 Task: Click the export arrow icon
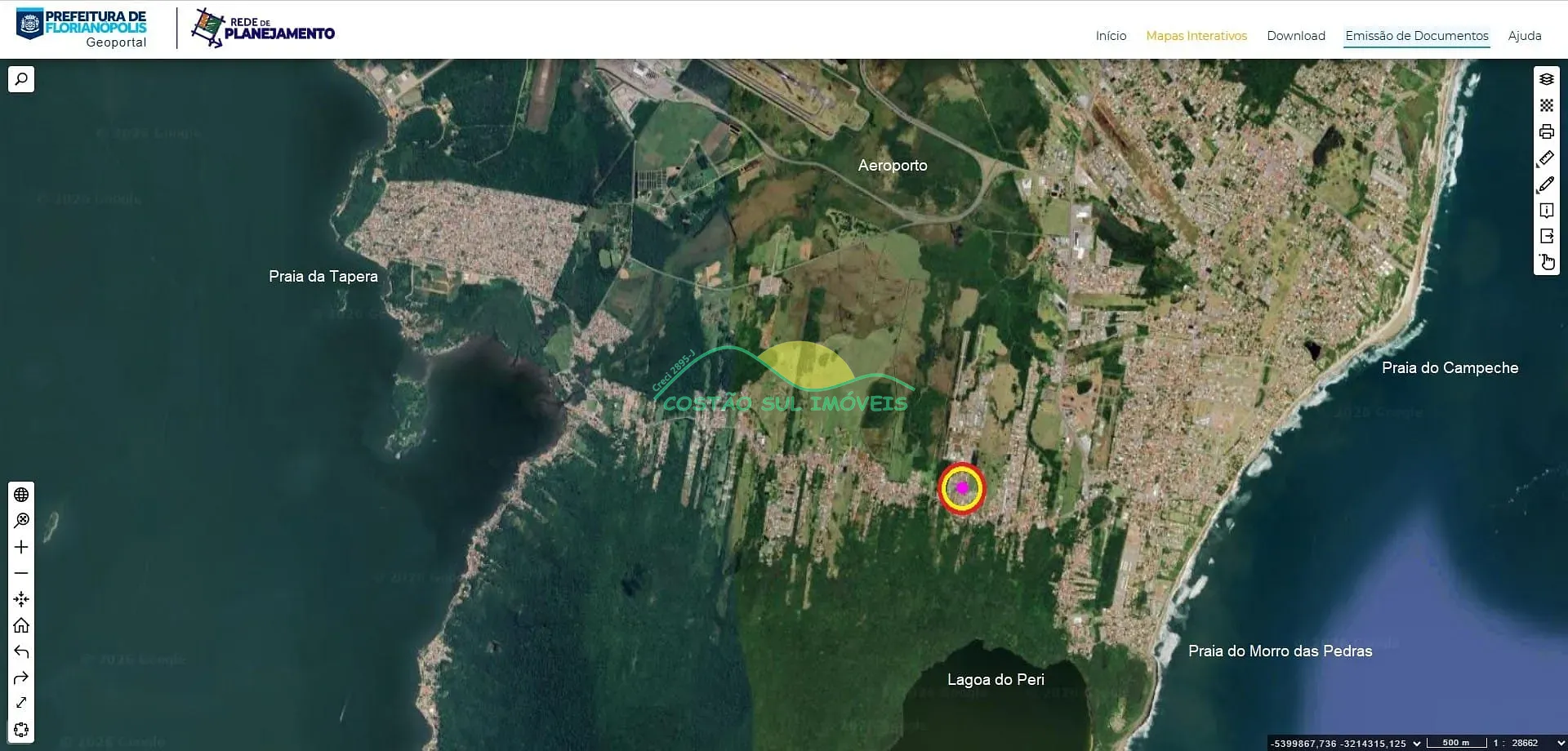coord(1546,236)
